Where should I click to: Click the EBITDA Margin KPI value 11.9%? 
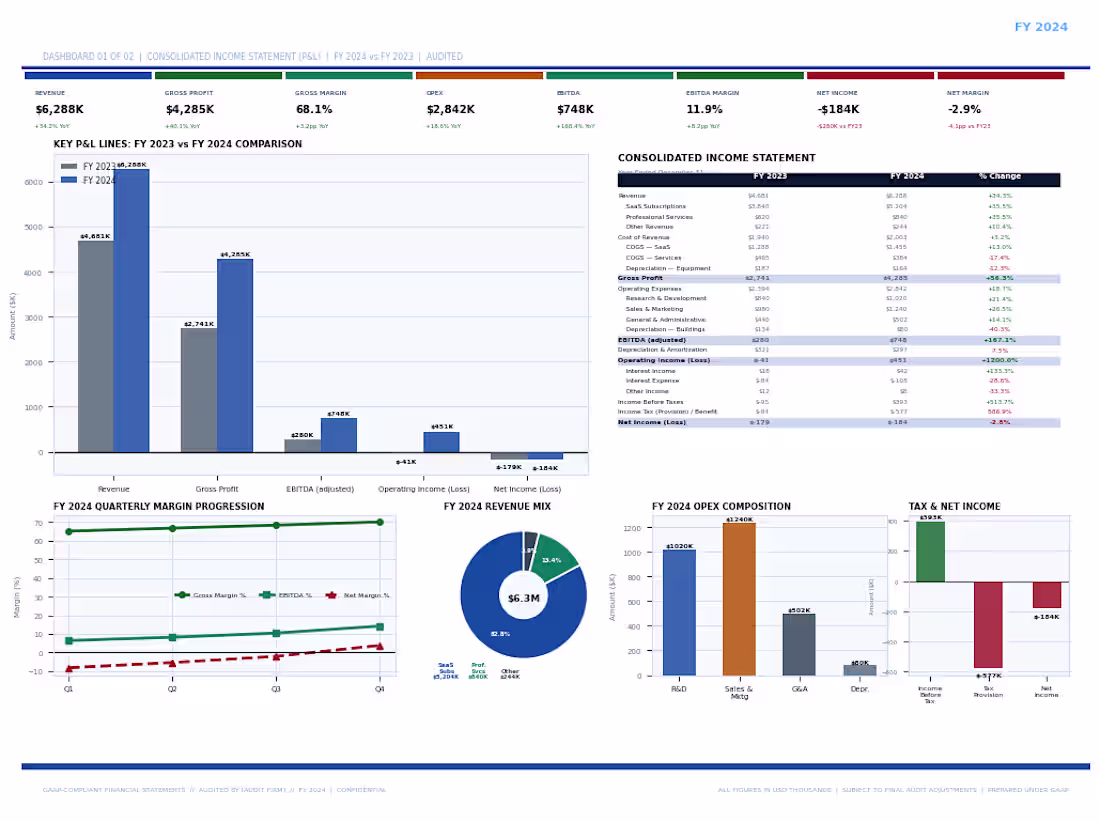(704, 109)
